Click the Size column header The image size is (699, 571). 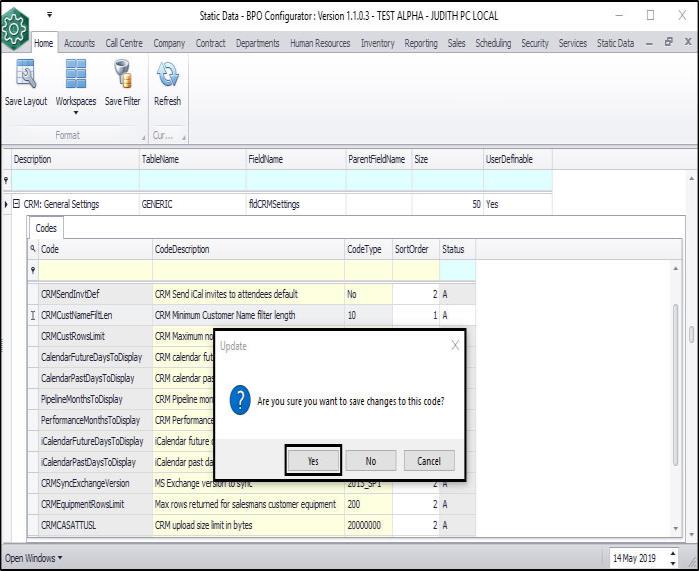tap(448, 159)
